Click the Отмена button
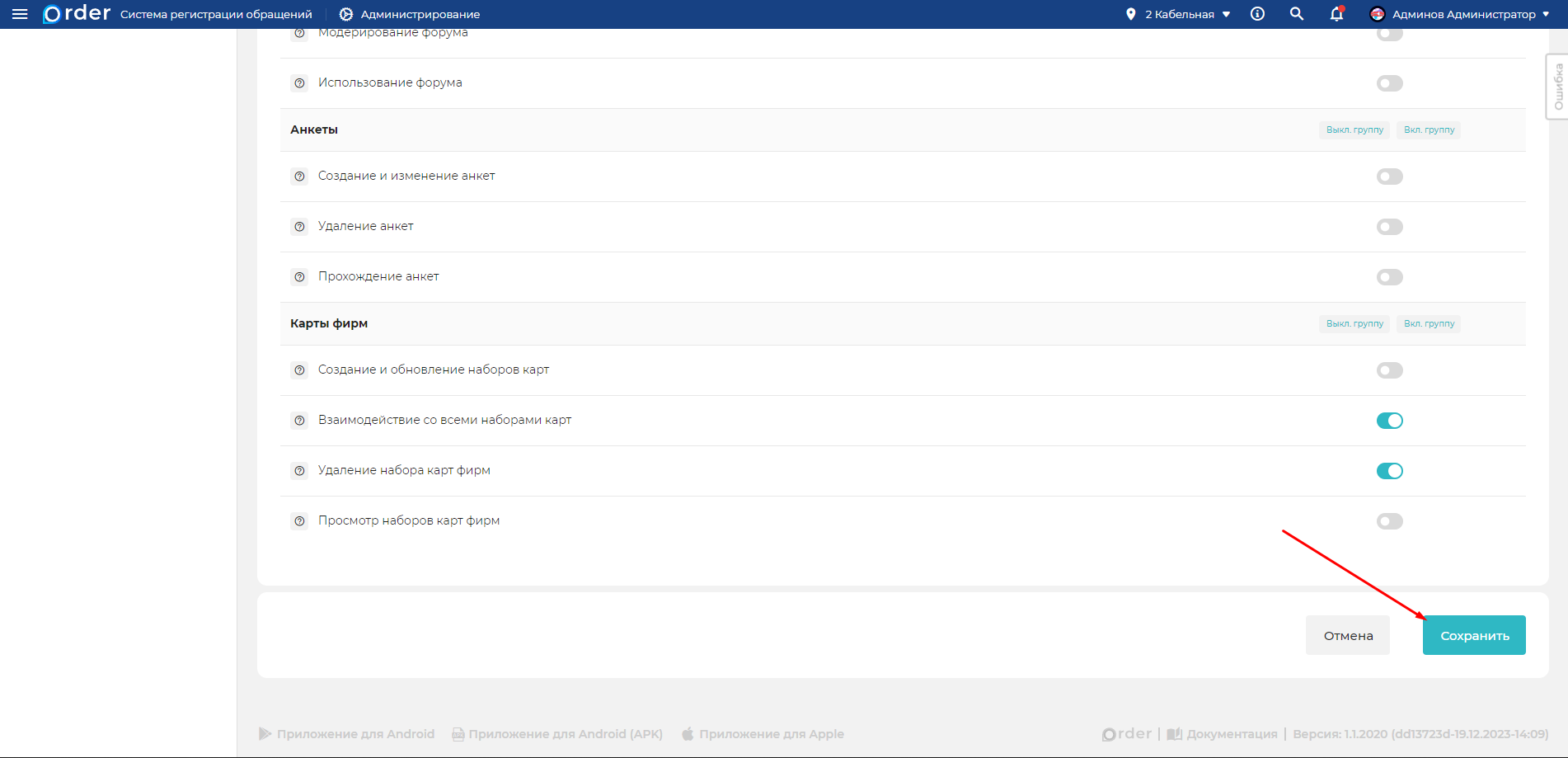 coord(1348,635)
